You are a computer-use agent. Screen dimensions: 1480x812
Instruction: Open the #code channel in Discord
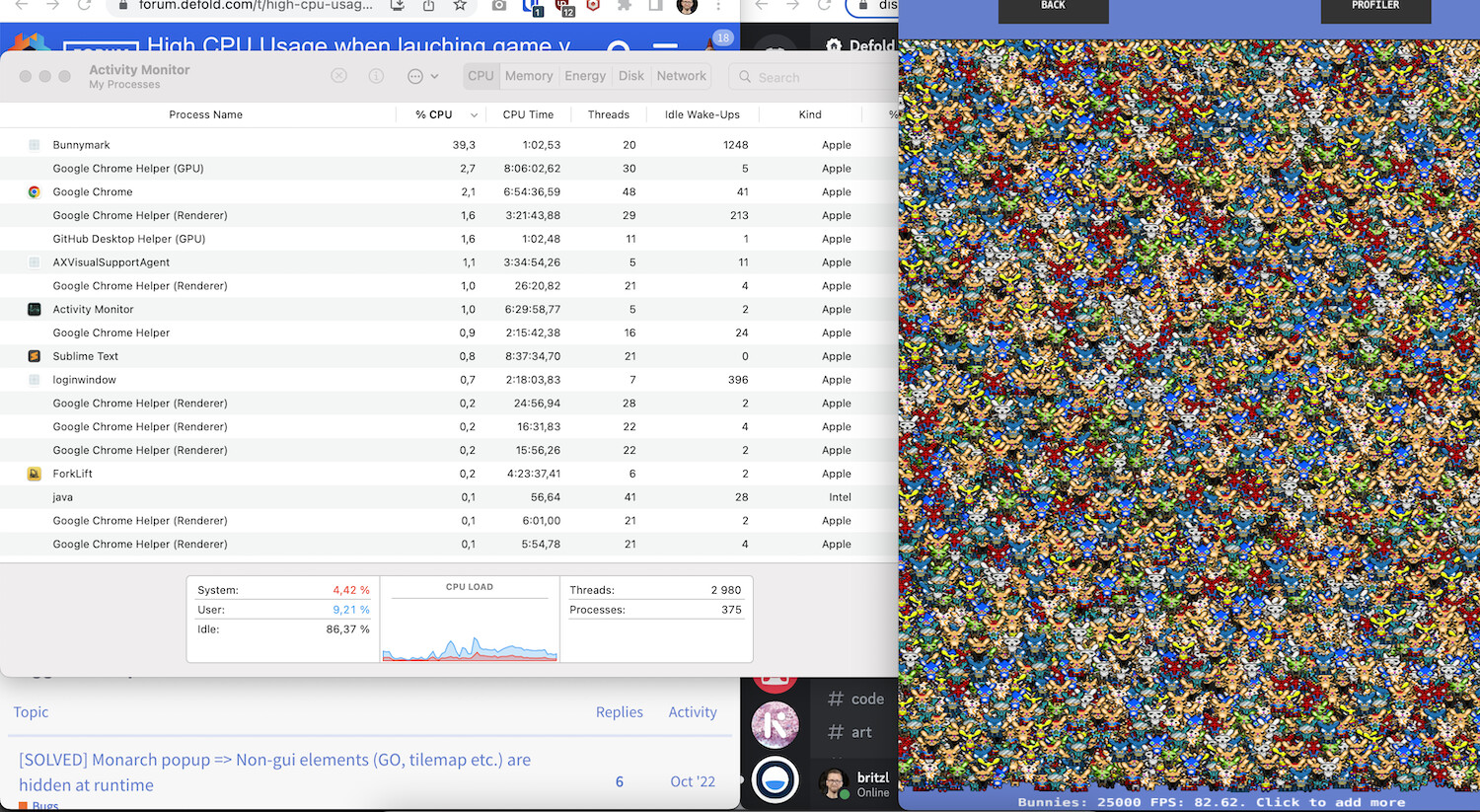point(866,699)
